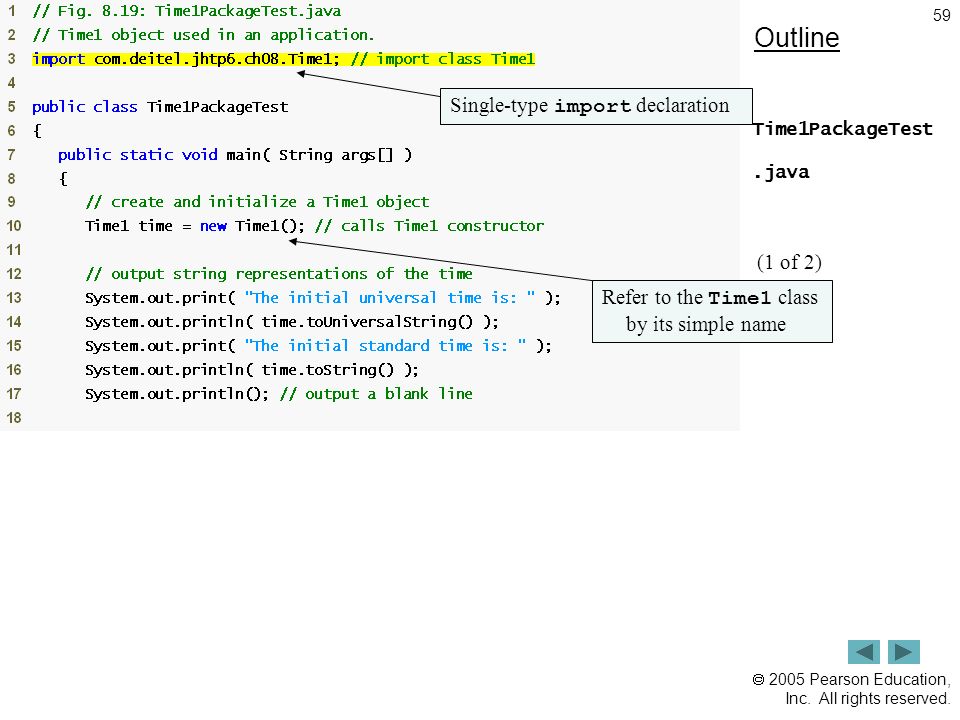
Task: Click the 'Single-type import declaration' callout text
Action: pos(590,106)
